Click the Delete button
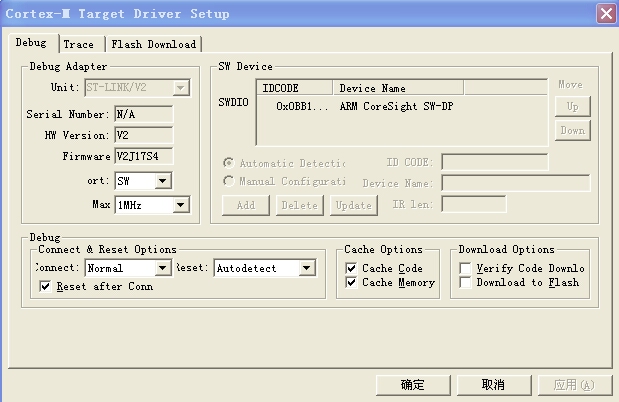This screenshot has width=619, height=402. click(300, 205)
